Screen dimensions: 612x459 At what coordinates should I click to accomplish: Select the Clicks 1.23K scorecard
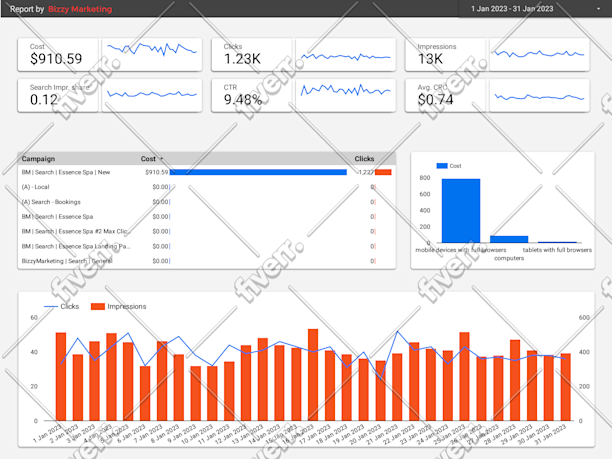click(251, 55)
